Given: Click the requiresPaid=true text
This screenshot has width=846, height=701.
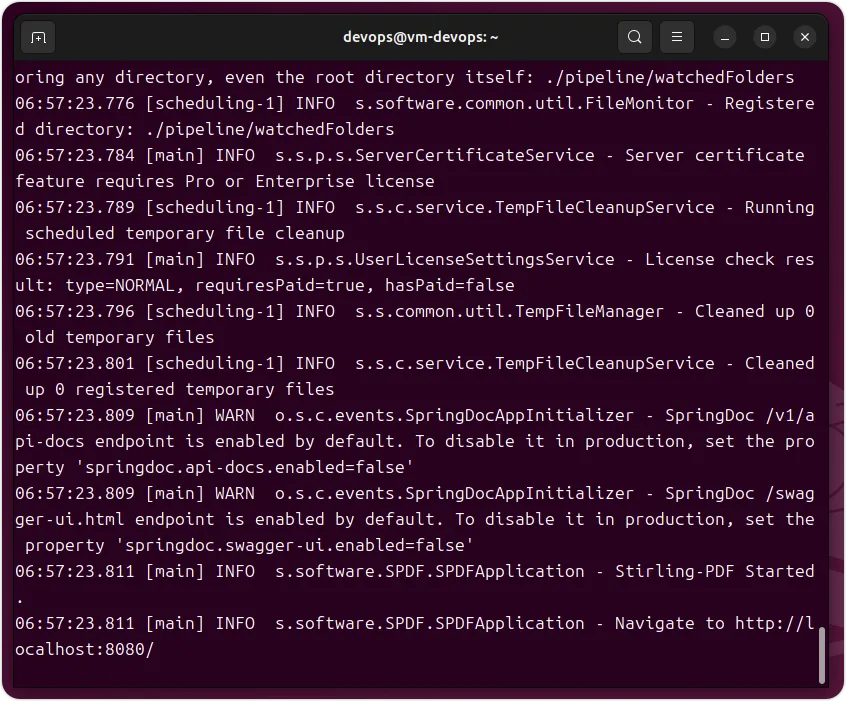Looking at the screenshot, I should pos(279,285).
